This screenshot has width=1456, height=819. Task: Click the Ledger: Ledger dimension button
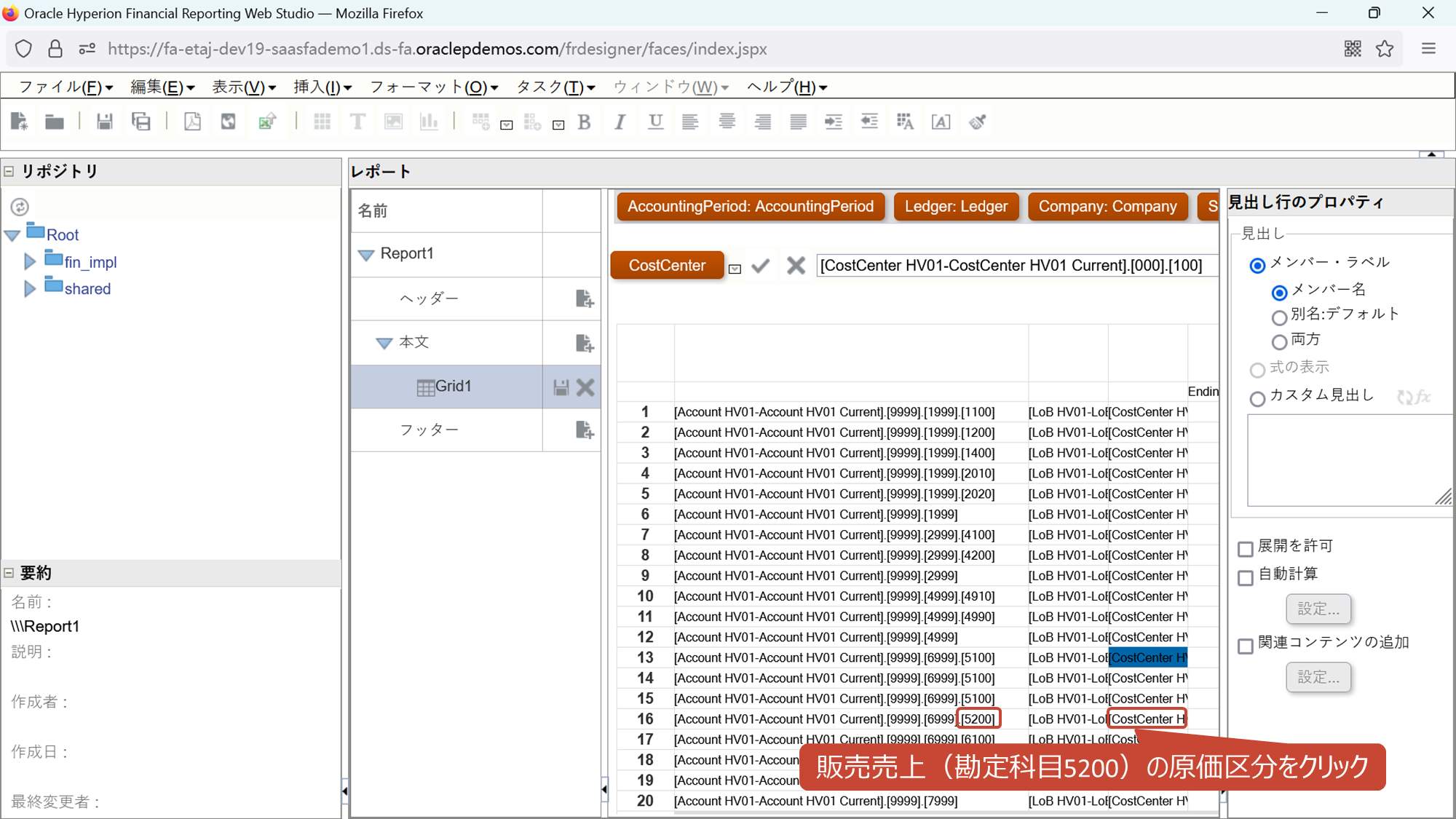955,207
